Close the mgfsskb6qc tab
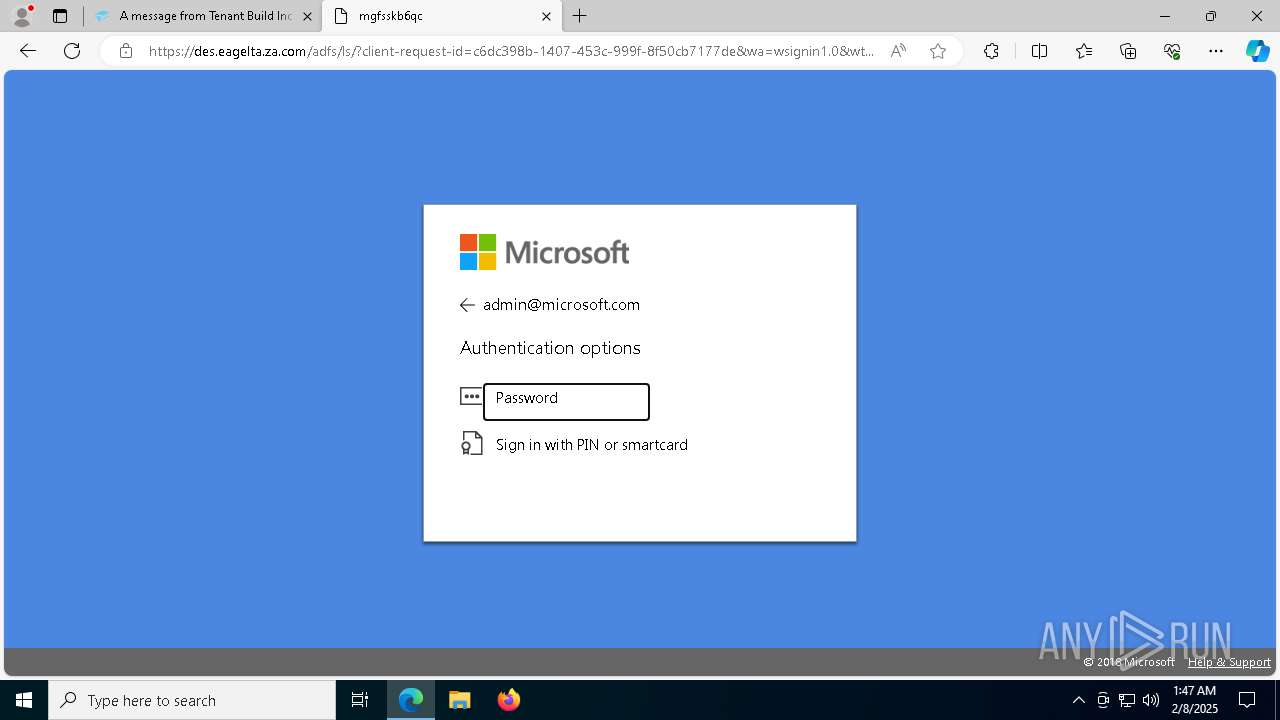Viewport: 1280px width, 720px height. point(546,16)
